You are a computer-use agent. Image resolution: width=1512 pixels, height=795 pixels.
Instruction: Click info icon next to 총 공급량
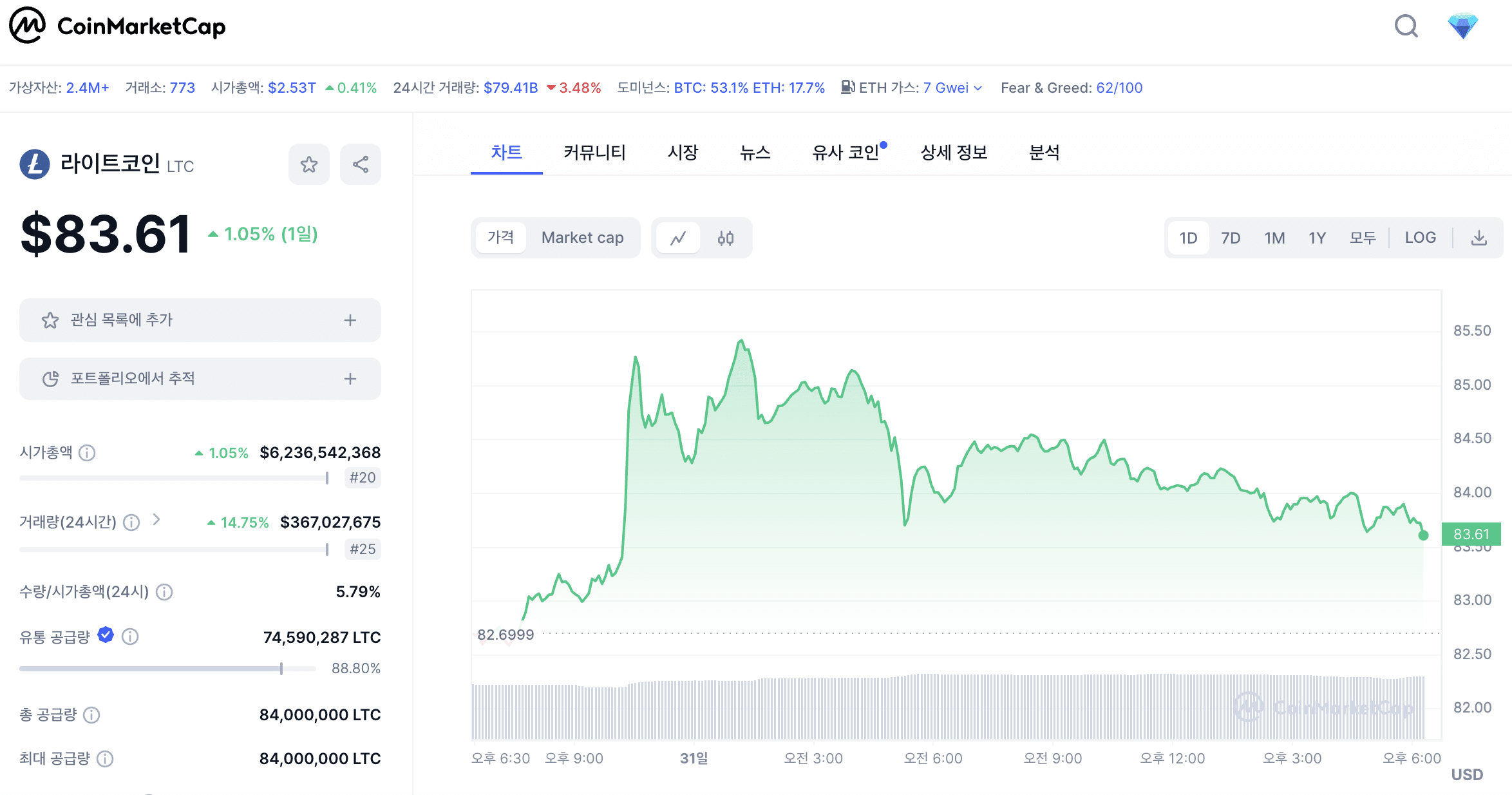tap(91, 715)
